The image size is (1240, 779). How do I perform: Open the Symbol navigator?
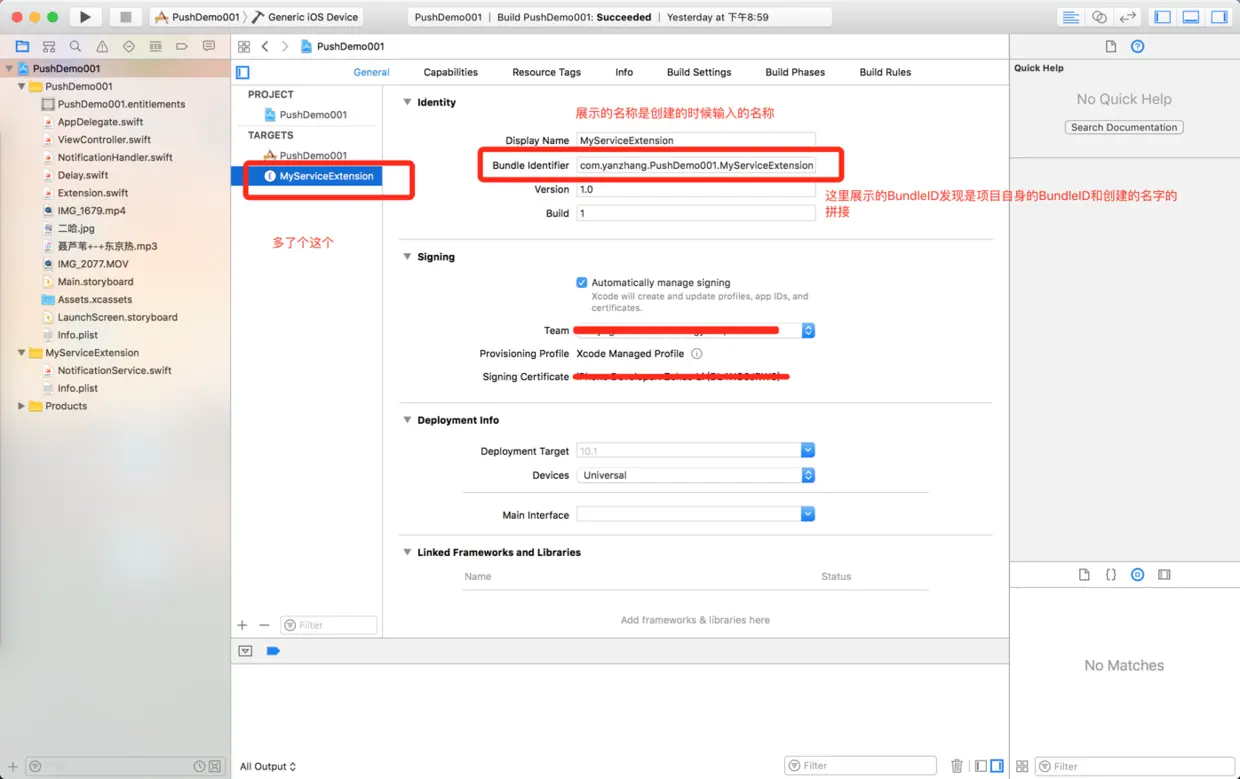(x=49, y=46)
